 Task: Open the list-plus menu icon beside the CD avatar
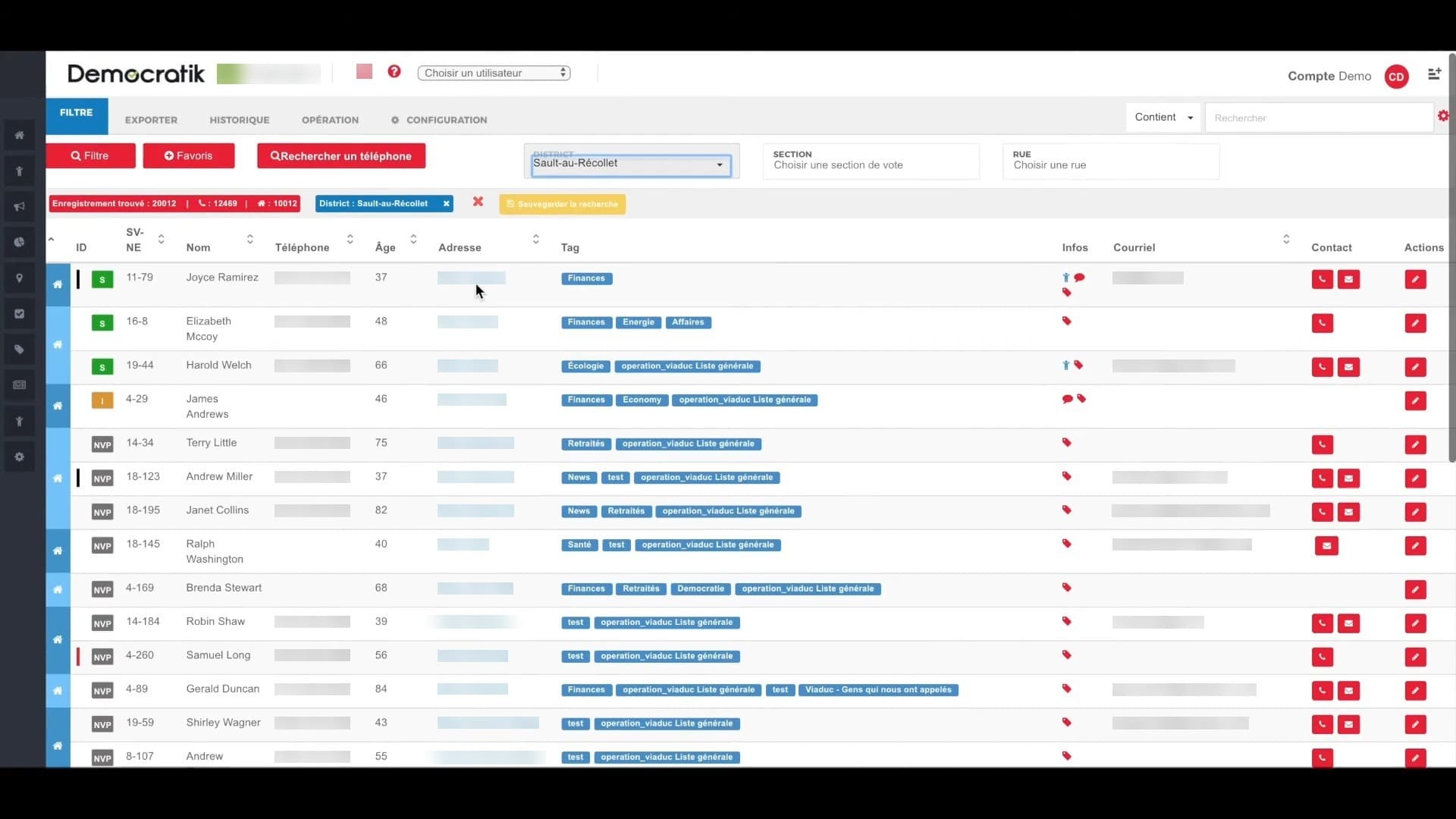point(1434,74)
